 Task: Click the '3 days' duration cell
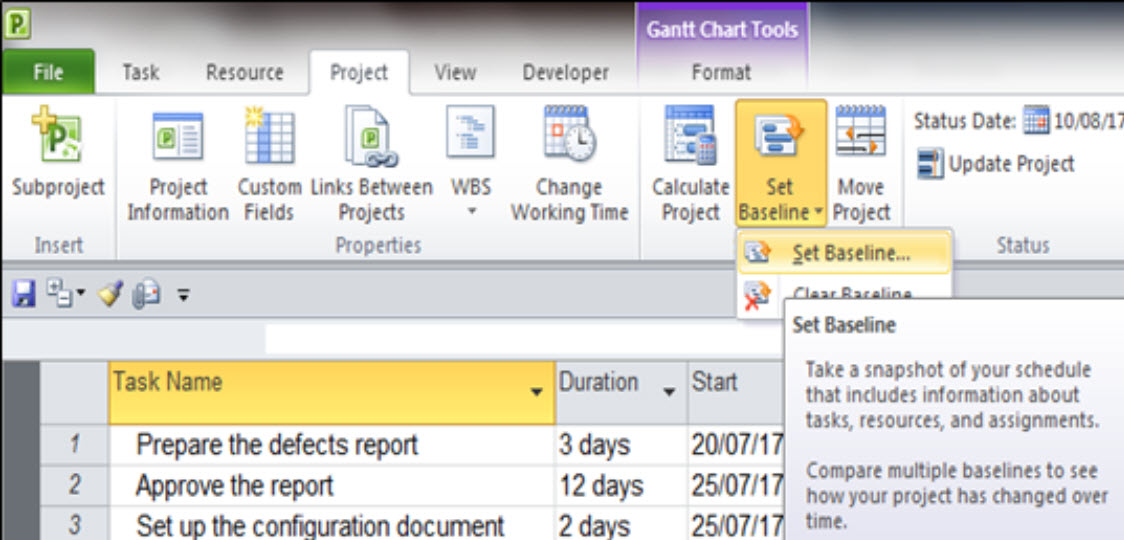click(x=621, y=445)
